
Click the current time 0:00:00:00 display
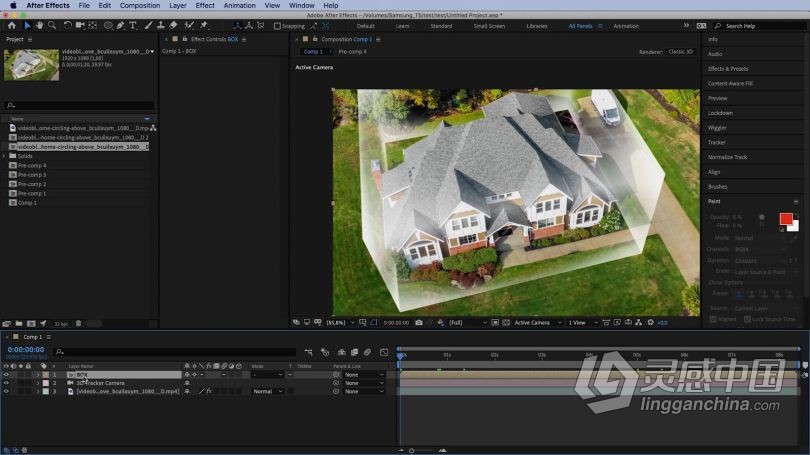tap(26, 350)
